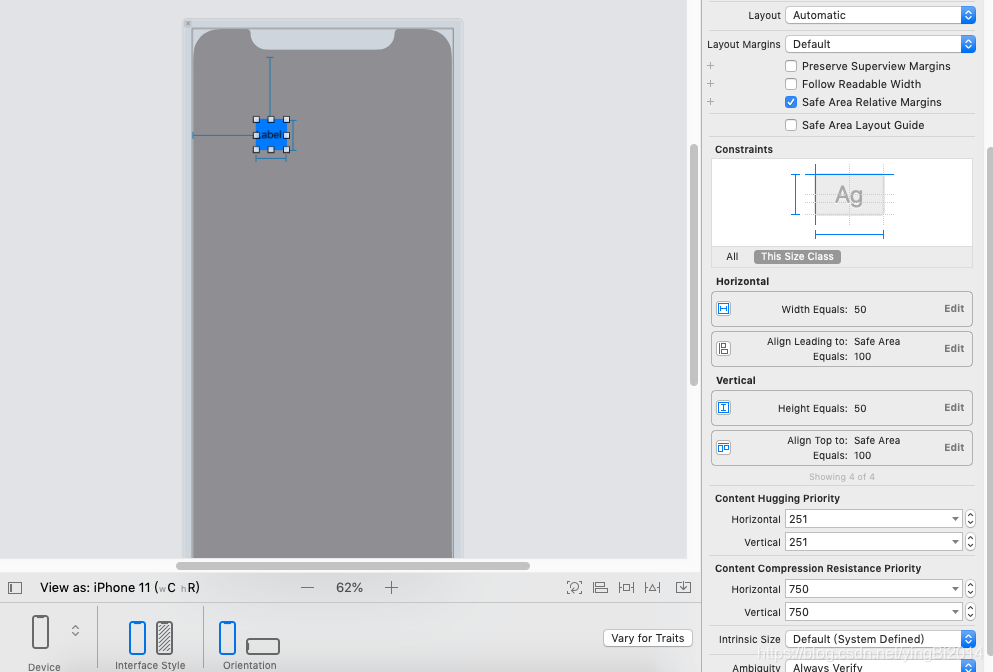Click the Align Top constraint icon
Viewport: 993px width, 672px height.
tap(724, 448)
